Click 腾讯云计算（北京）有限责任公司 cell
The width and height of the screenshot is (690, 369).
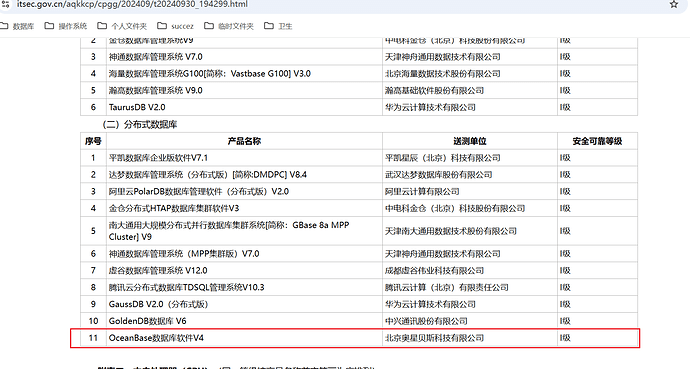coord(470,287)
